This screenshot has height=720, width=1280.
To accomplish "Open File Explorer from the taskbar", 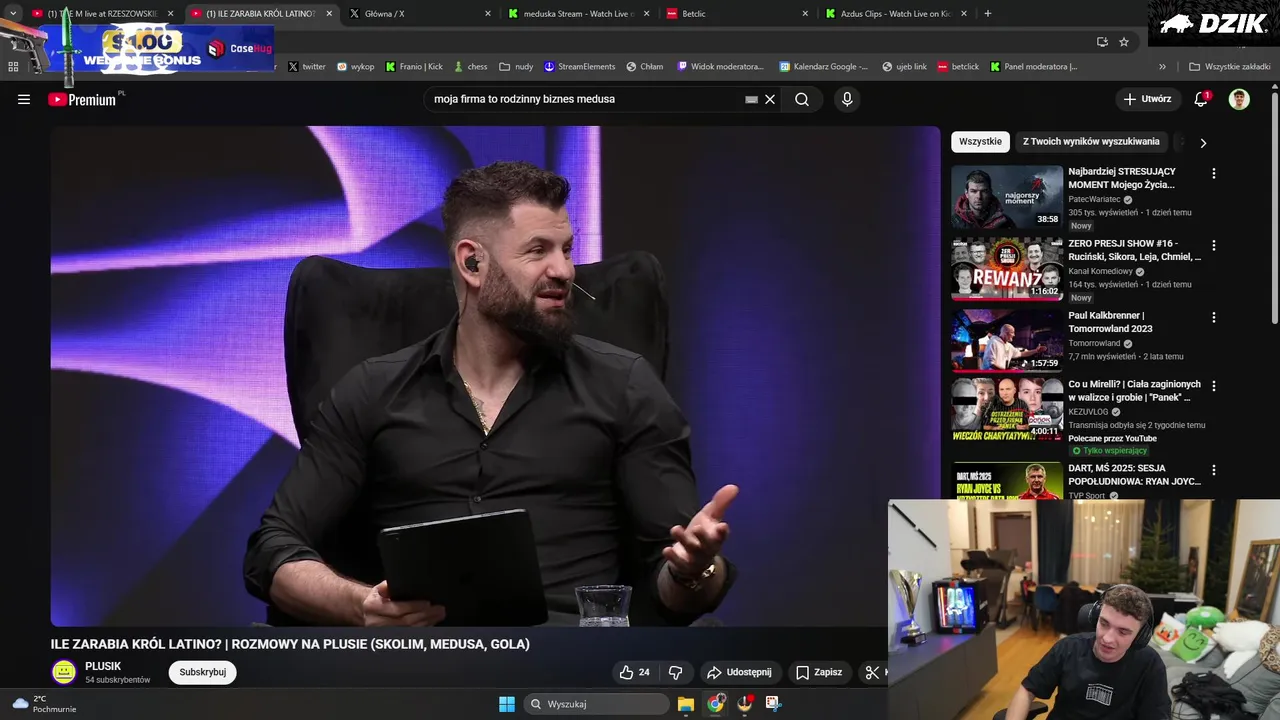I will pyautogui.click(x=685, y=704).
